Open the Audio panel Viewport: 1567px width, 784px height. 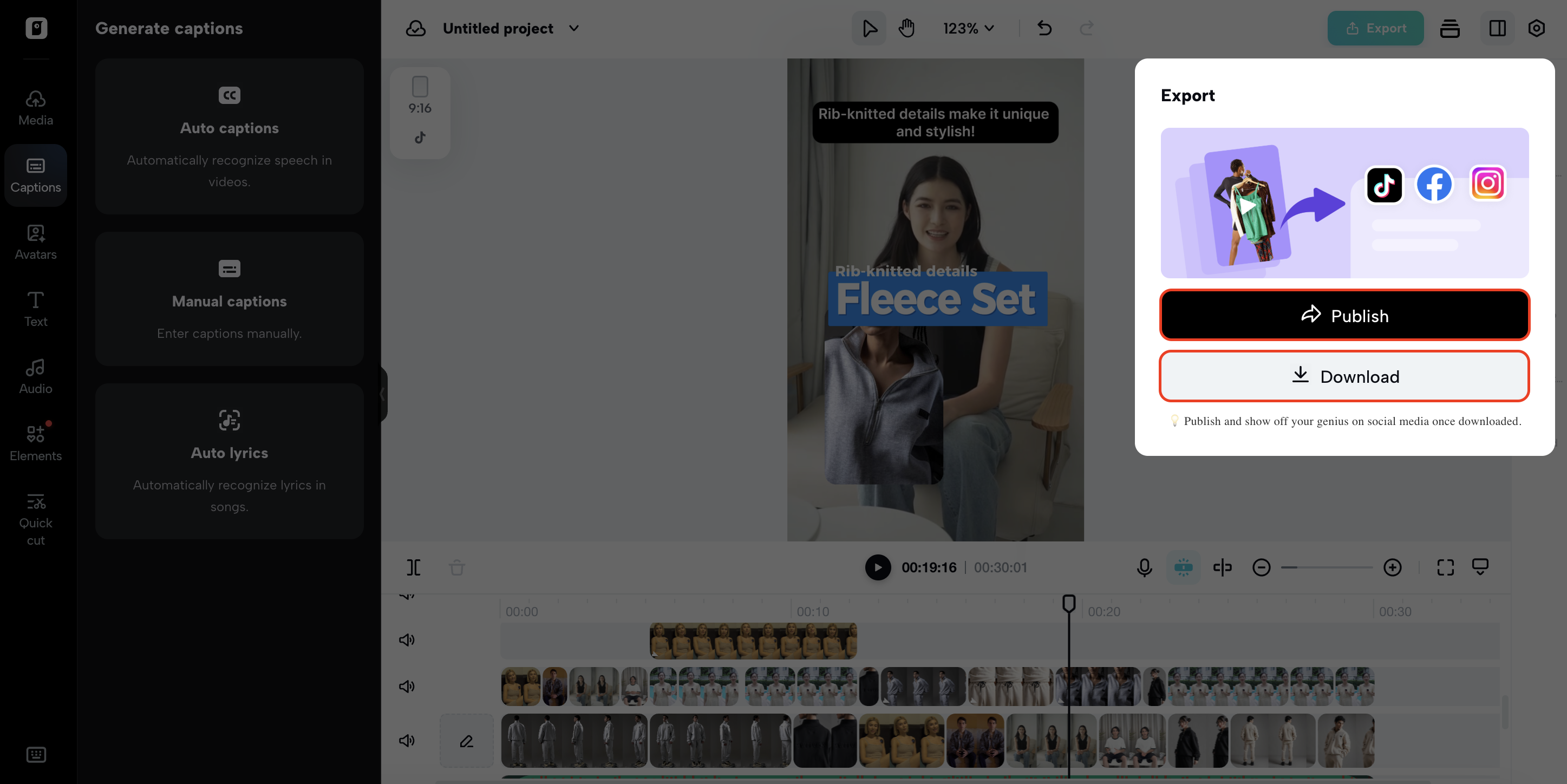point(35,376)
